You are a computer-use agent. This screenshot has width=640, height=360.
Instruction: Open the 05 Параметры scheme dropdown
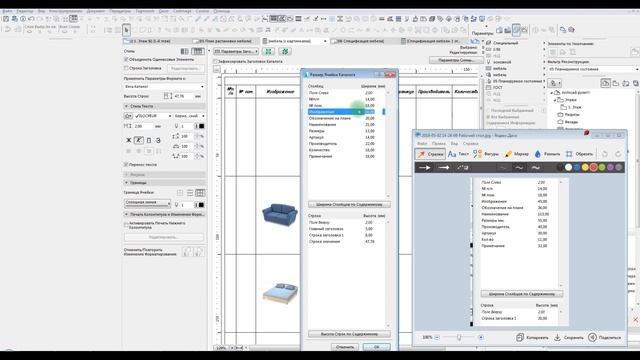pyautogui.click(x=236, y=51)
